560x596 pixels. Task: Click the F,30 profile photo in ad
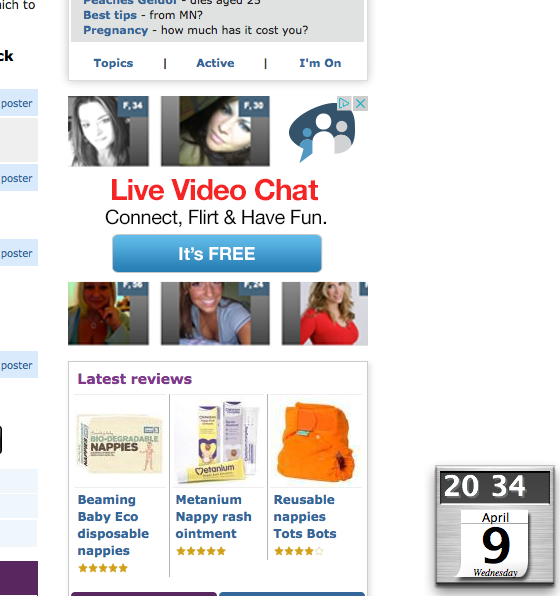(x=215, y=131)
